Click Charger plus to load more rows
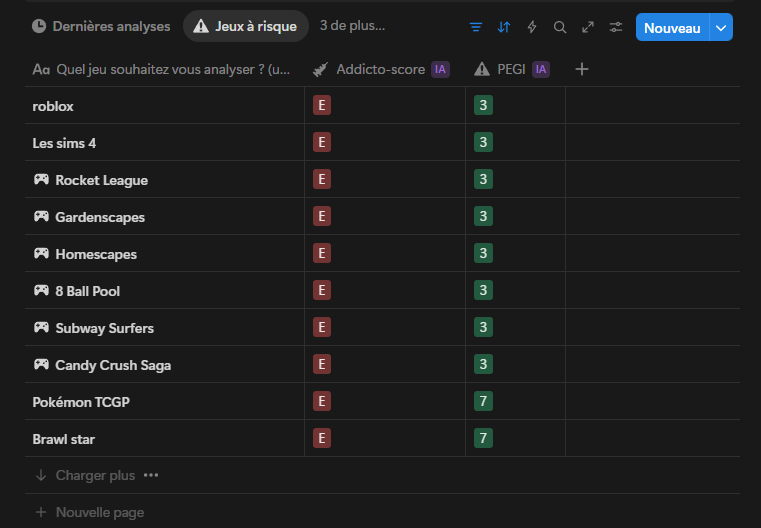Viewport: 761px width, 528px height. (x=94, y=476)
